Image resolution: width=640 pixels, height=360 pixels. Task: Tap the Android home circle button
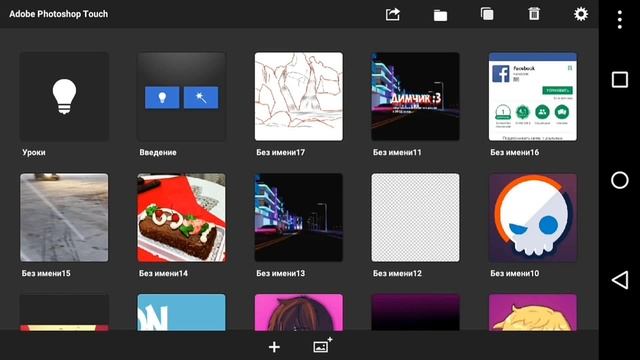point(620,180)
